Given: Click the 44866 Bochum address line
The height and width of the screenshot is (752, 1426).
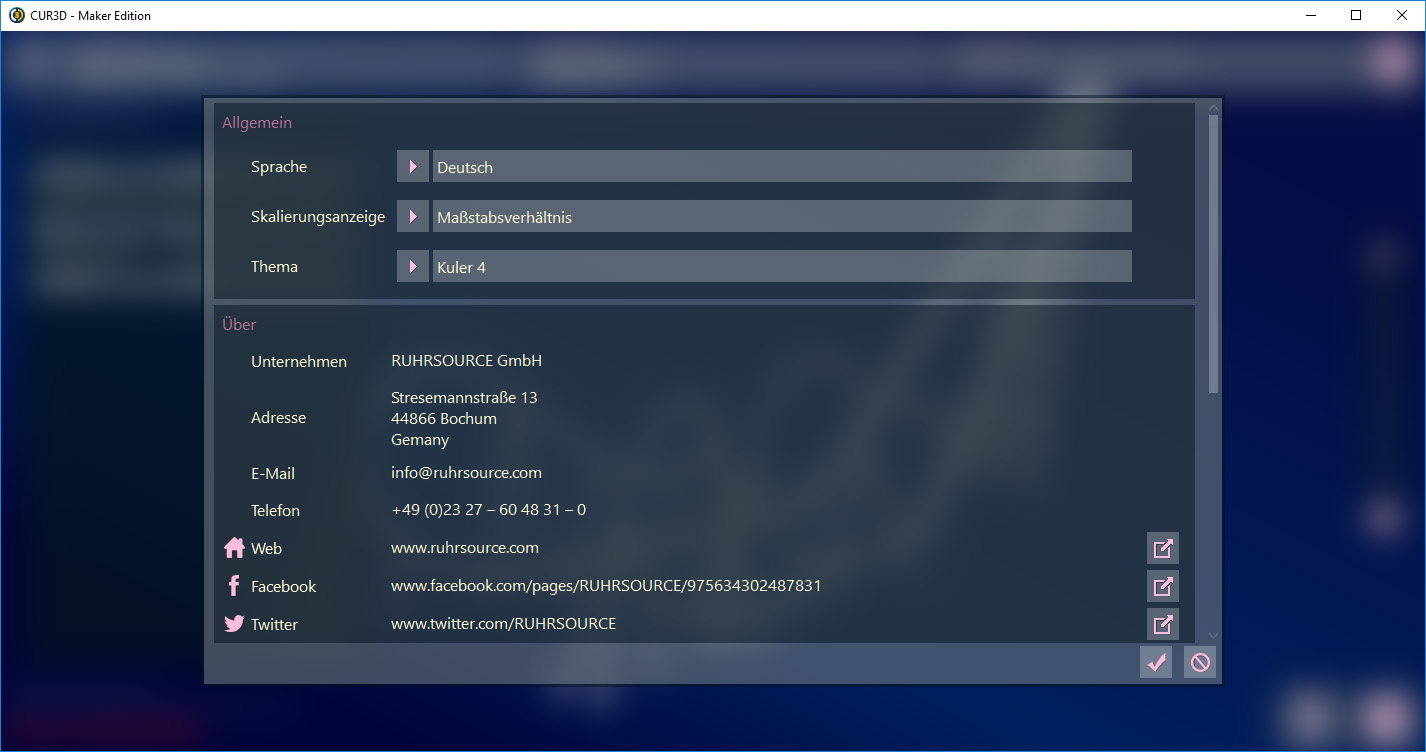Looking at the screenshot, I should point(444,419).
